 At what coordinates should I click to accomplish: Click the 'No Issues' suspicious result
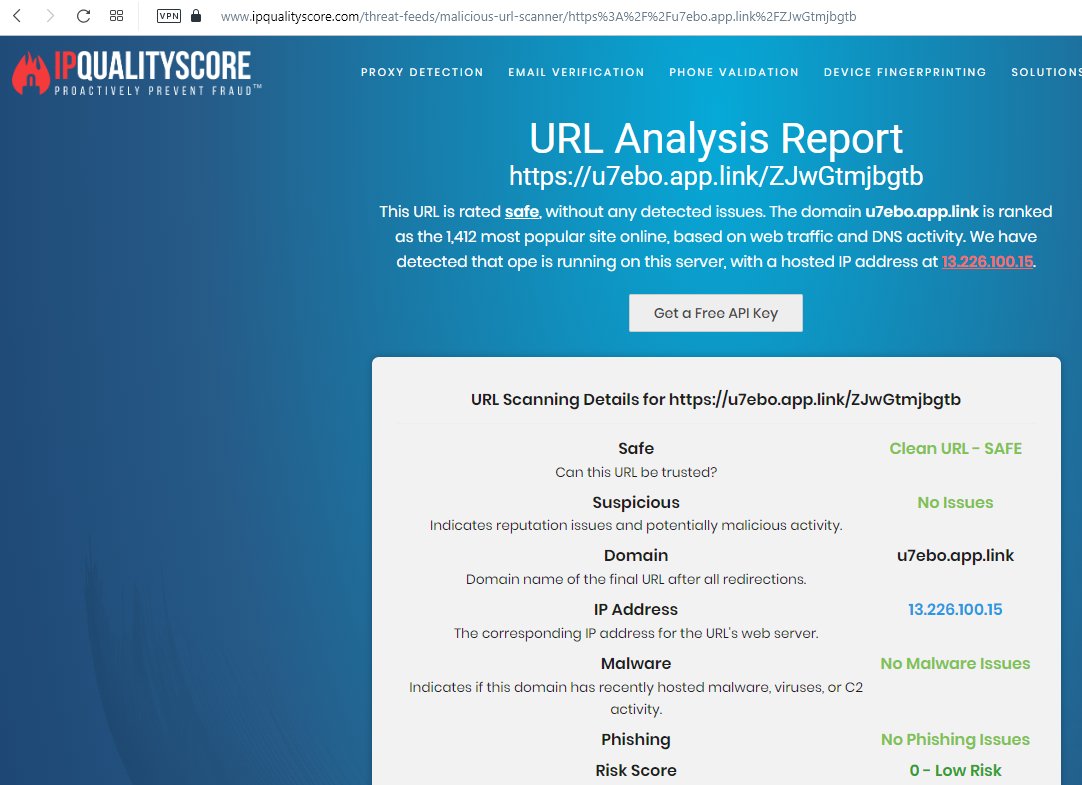click(x=955, y=503)
